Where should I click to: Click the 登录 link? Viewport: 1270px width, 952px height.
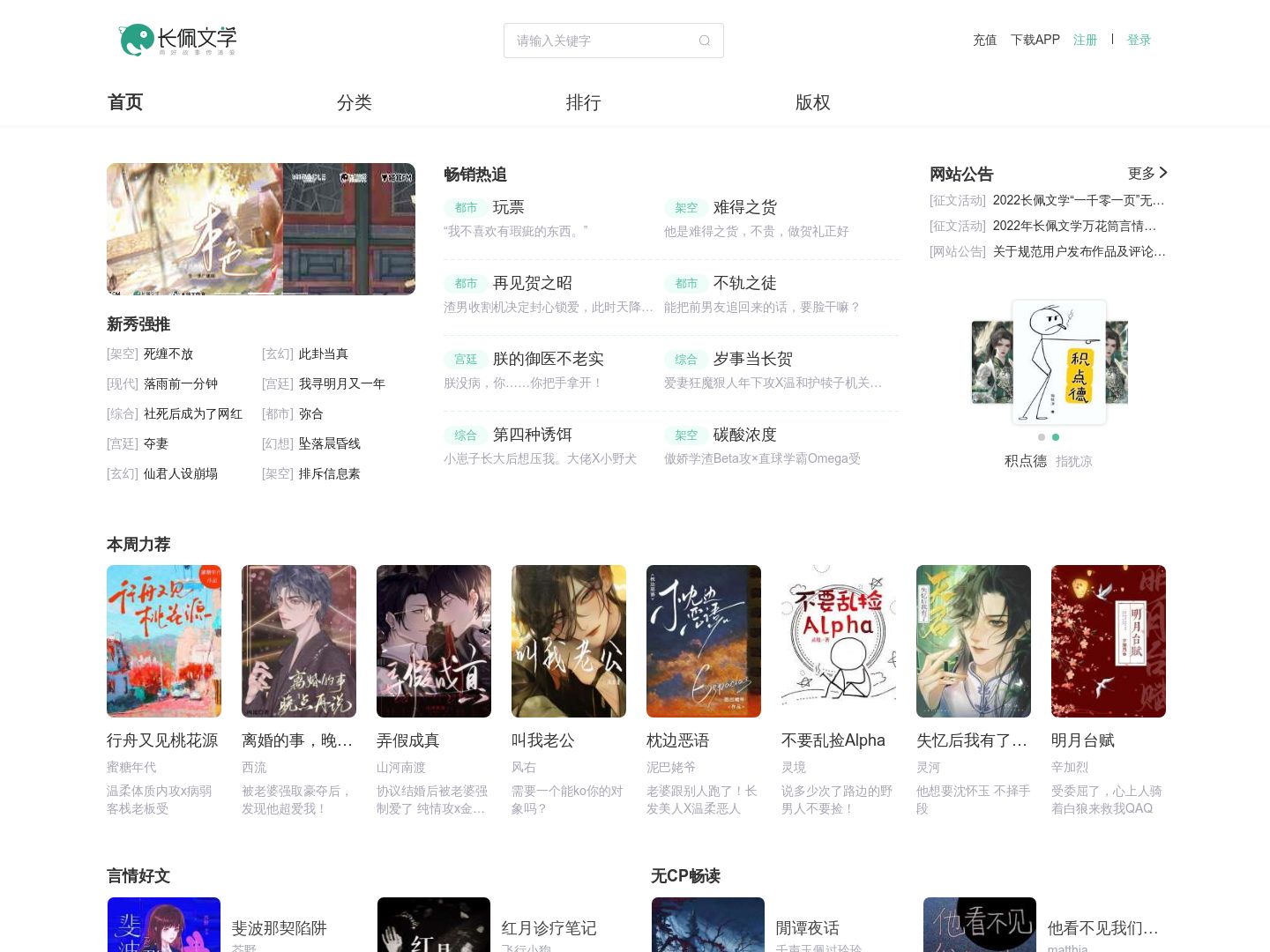tap(1139, 40)
